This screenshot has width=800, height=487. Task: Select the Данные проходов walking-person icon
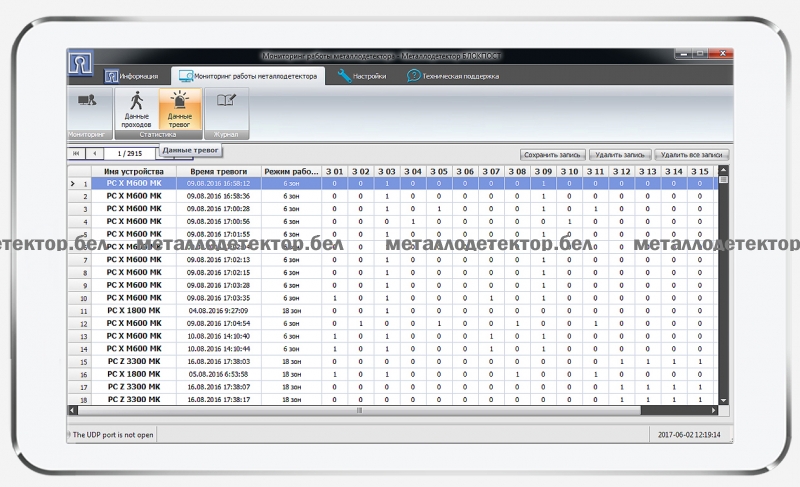coord(137,106)
